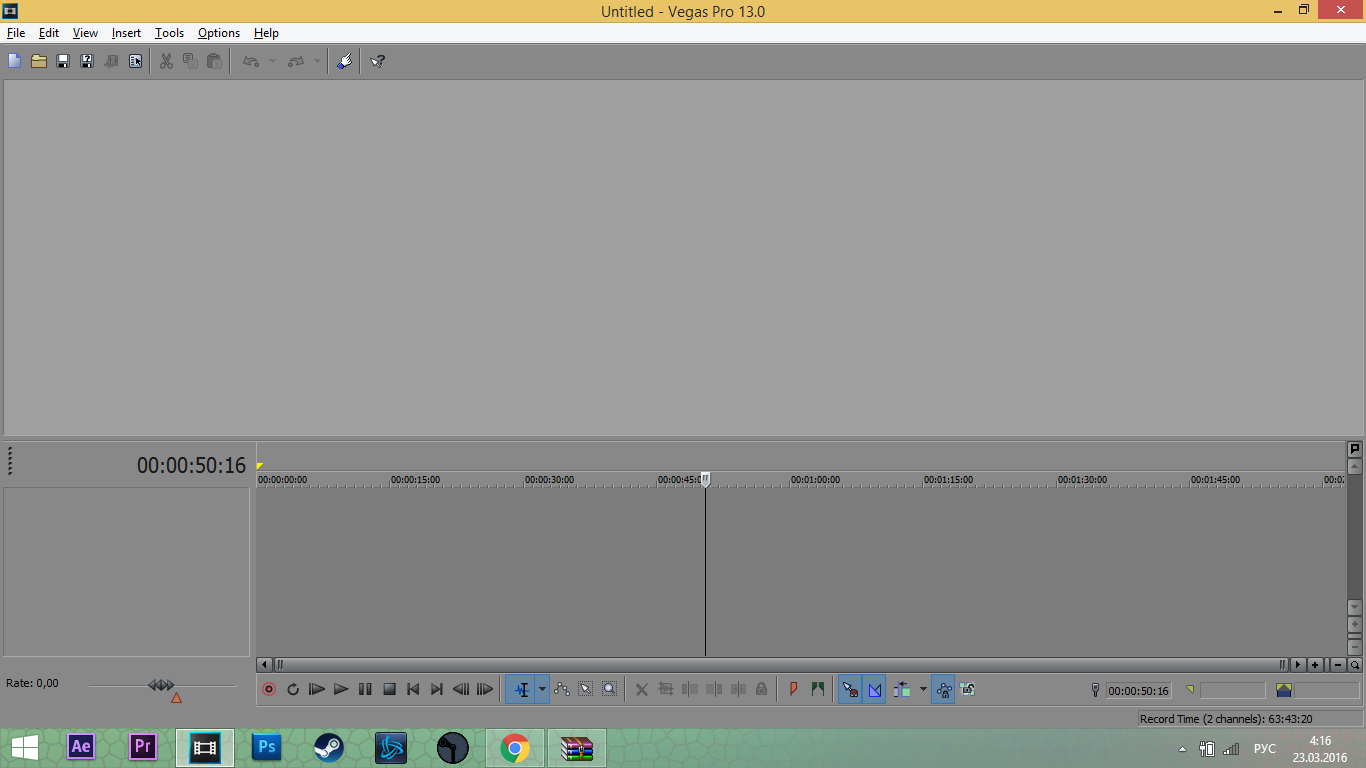Step to the previous frame
Viewport: 1366px width, 768px height.
[461, 689]
